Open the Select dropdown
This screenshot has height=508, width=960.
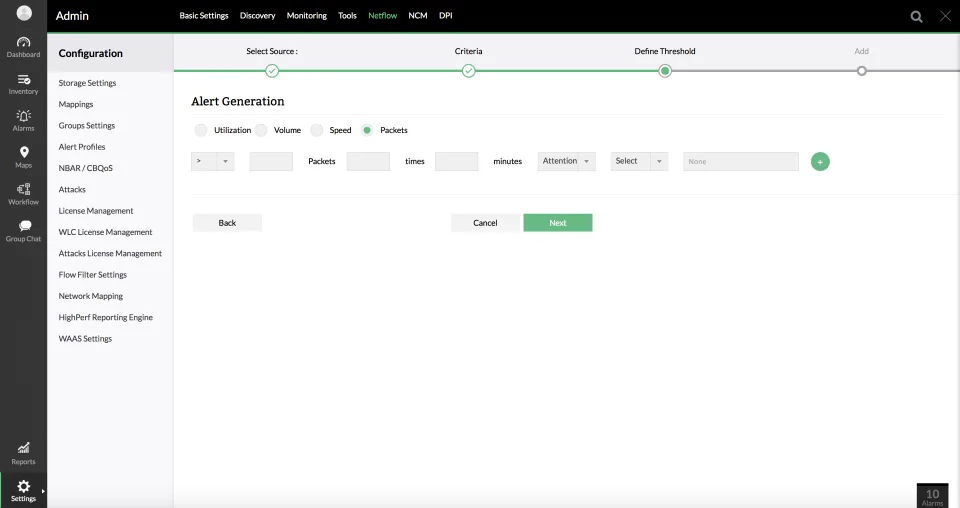point(639,161)
